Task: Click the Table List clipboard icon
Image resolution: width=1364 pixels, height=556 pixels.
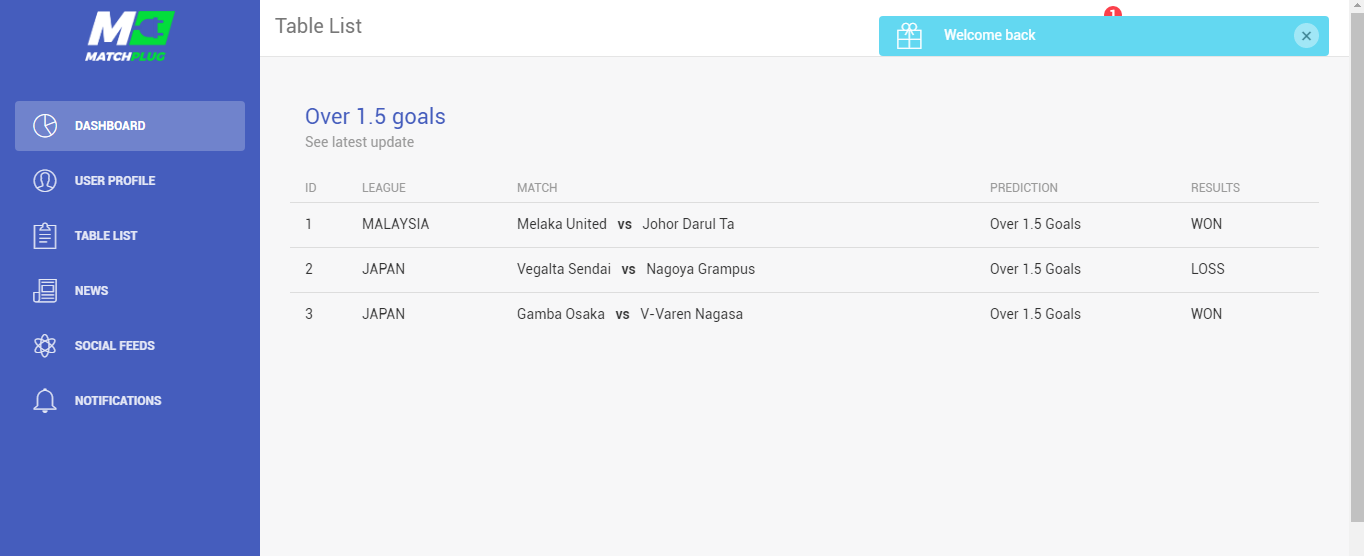Action: (45, 236)
